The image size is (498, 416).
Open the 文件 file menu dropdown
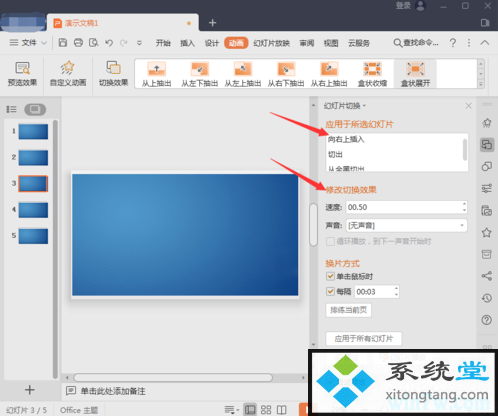(28, 43)
